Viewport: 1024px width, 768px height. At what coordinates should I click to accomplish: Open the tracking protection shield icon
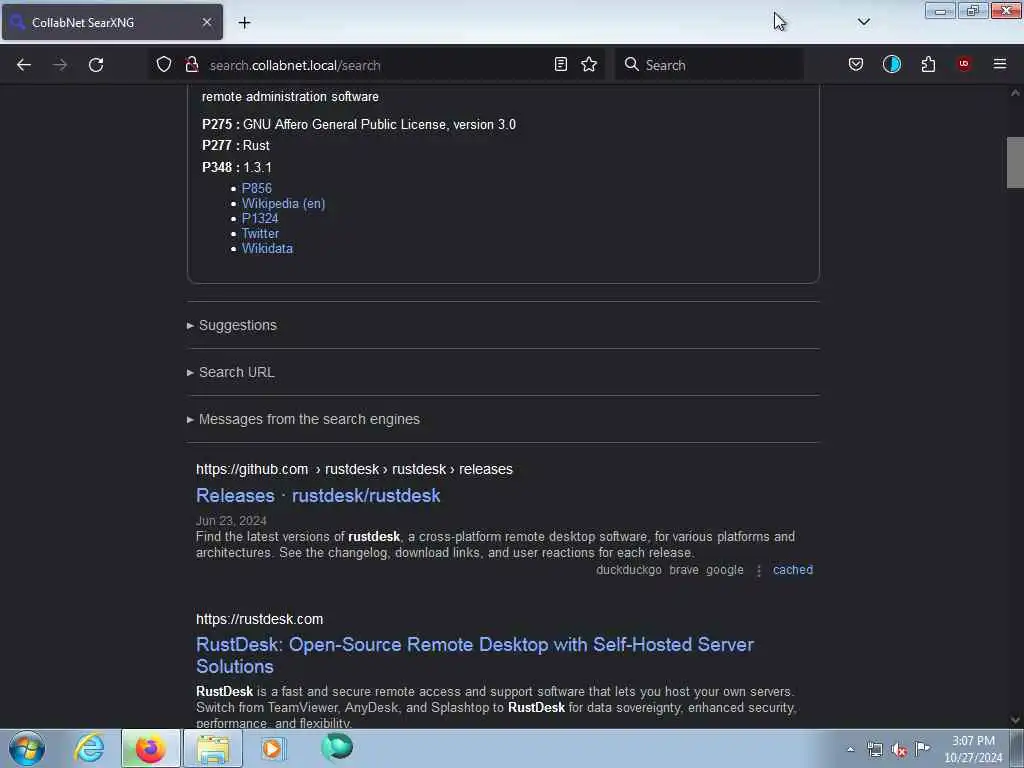pyautogui.click(x=164, y=64)
